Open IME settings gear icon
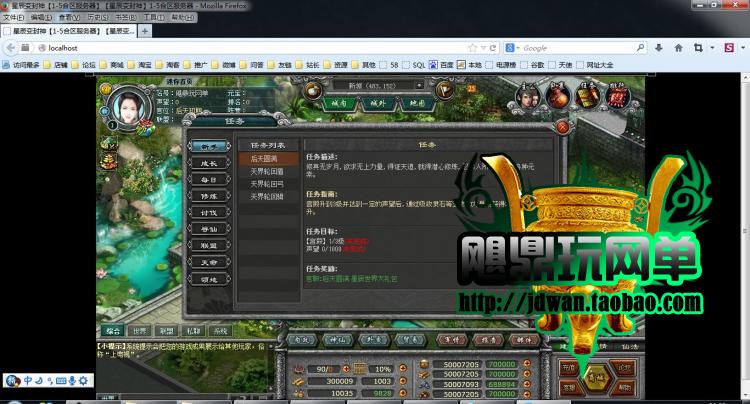 83,381
